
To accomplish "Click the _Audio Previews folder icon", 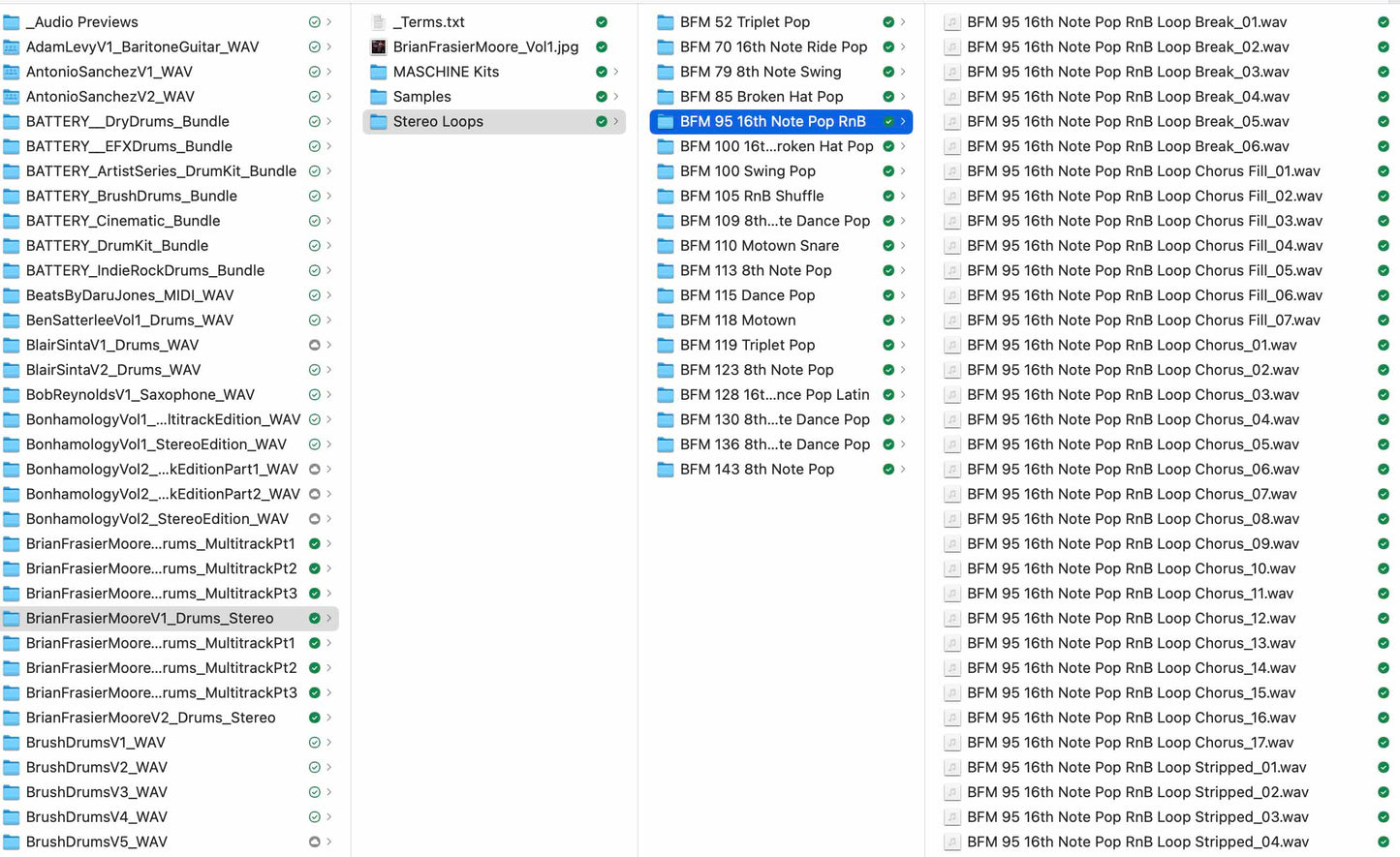I will pos(12,21).
